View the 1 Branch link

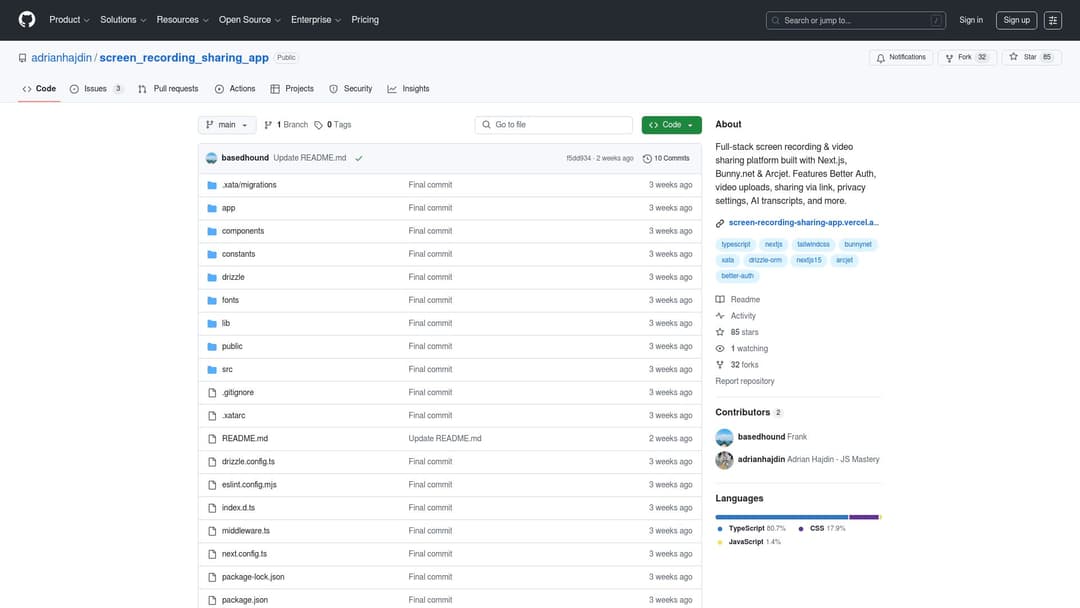tap(286, 125)
